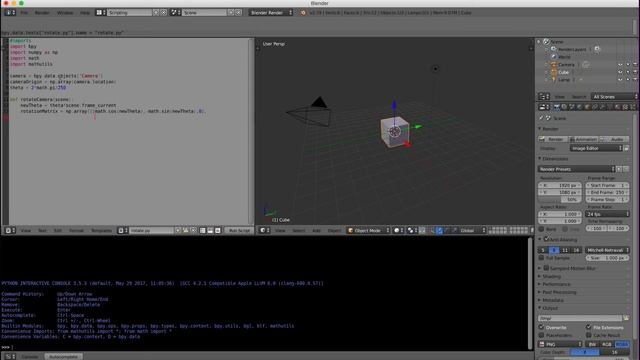This screenshot has height=360, width=640.
Task: Toggle Anti-Aliasing checkbox
Action: 546,239
